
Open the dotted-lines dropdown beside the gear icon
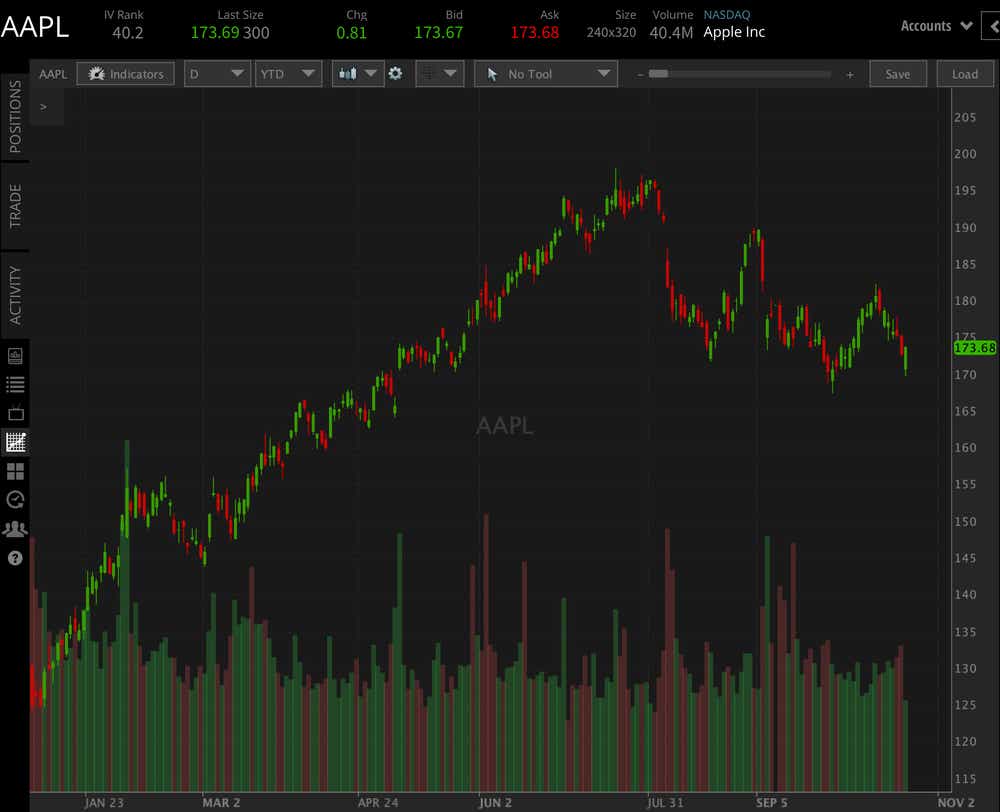pyautogui.click(x=439, y=74)
